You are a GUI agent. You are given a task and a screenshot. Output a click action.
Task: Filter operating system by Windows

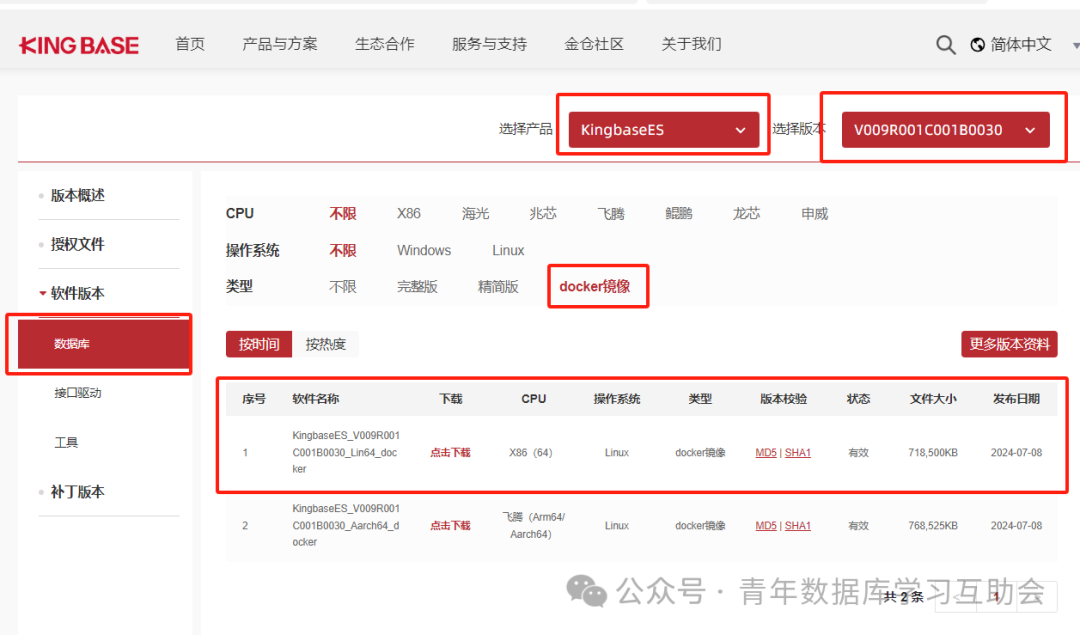point(424,251)
